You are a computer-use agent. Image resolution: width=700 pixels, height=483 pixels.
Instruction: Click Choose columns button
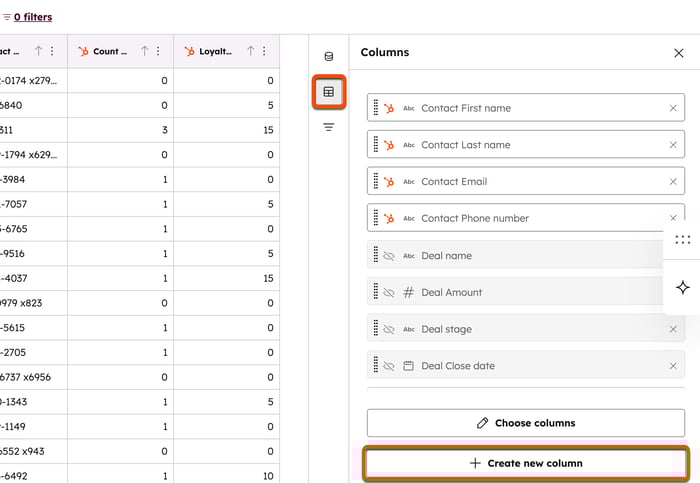[526, 423]
